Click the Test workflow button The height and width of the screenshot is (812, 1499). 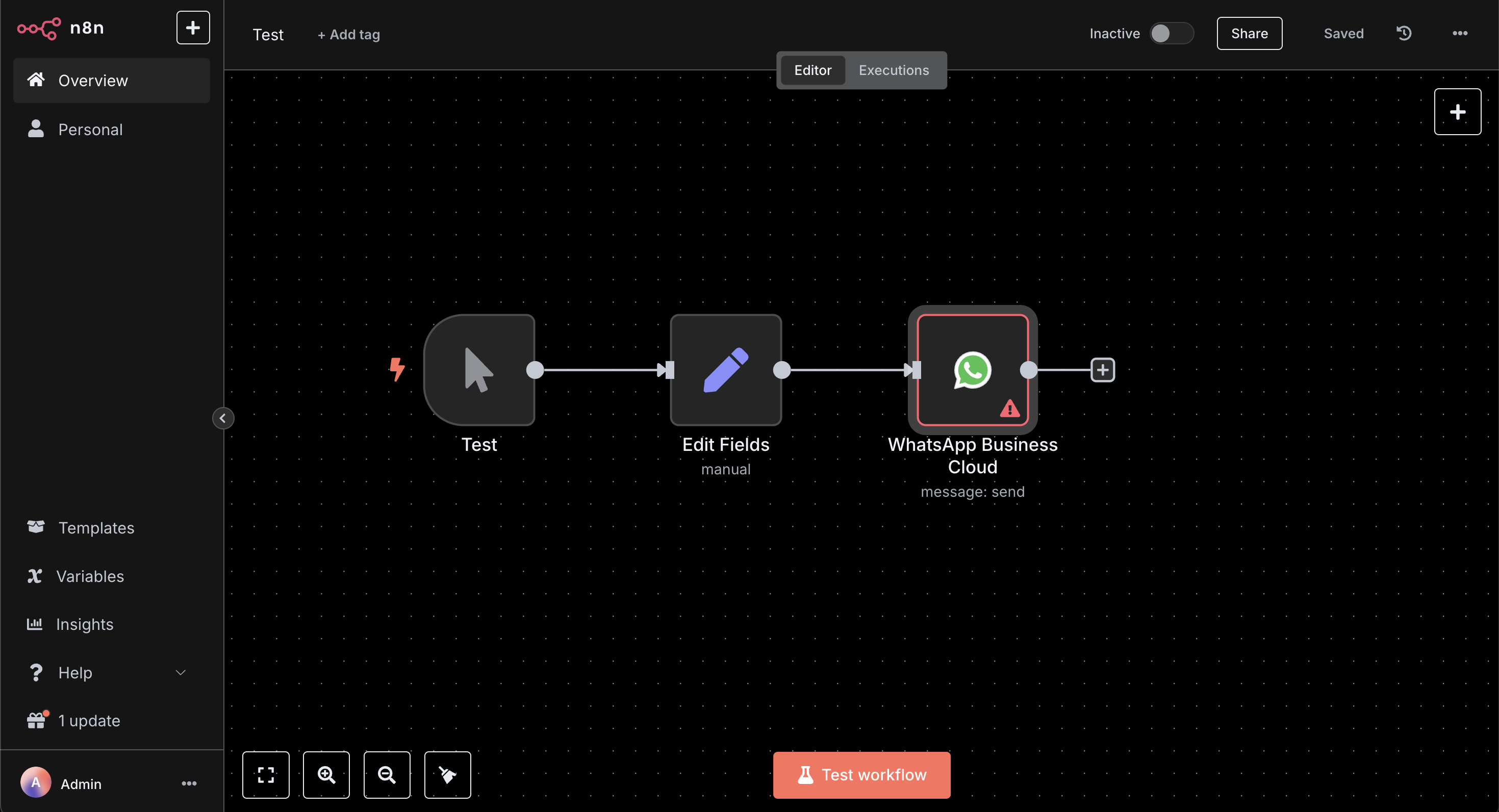861,775
